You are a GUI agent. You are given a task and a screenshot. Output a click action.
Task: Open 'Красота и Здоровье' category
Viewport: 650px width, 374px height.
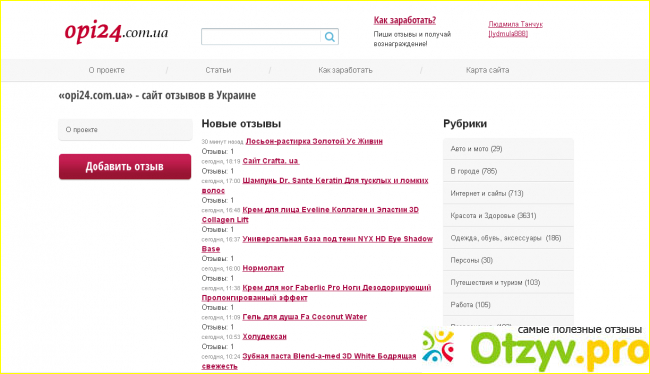click(508, 216)
